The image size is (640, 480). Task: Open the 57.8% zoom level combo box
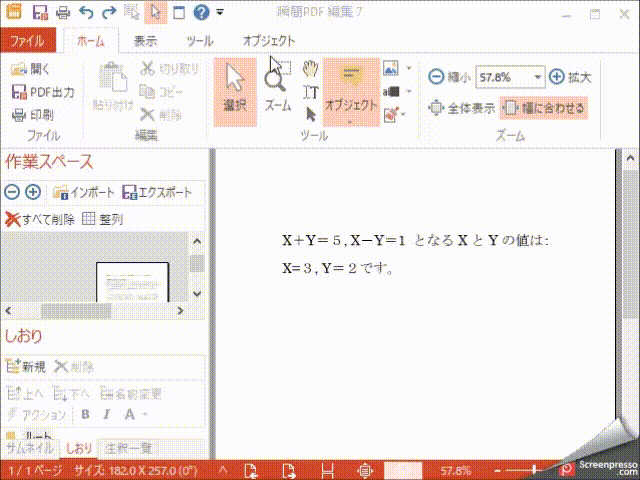pos(510,77)
